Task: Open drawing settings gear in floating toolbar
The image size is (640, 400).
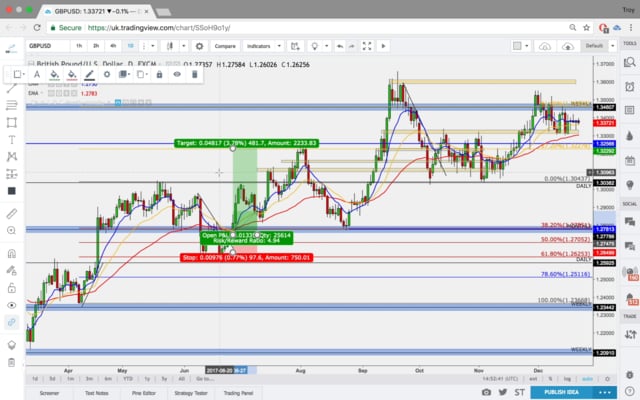Action: click(107, 74)
